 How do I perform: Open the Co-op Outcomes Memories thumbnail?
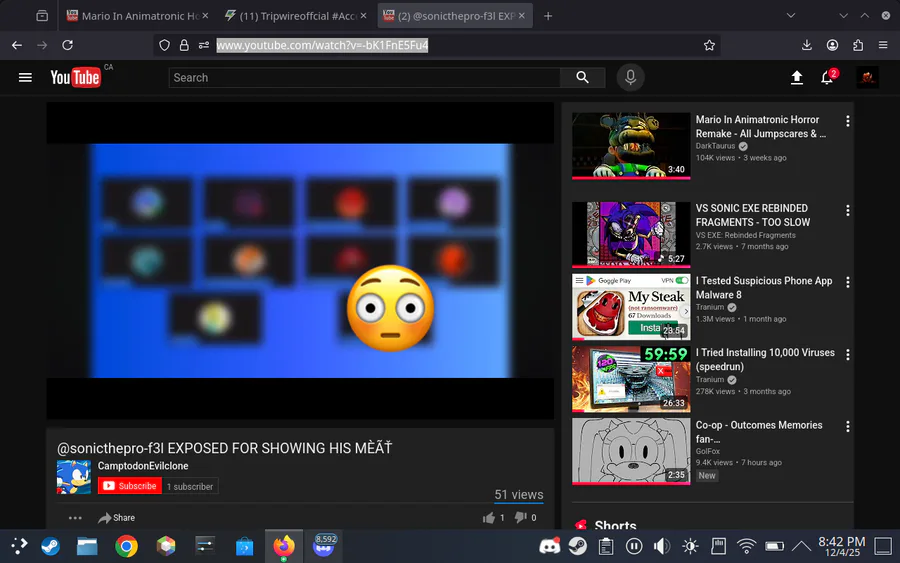(631, 451)
